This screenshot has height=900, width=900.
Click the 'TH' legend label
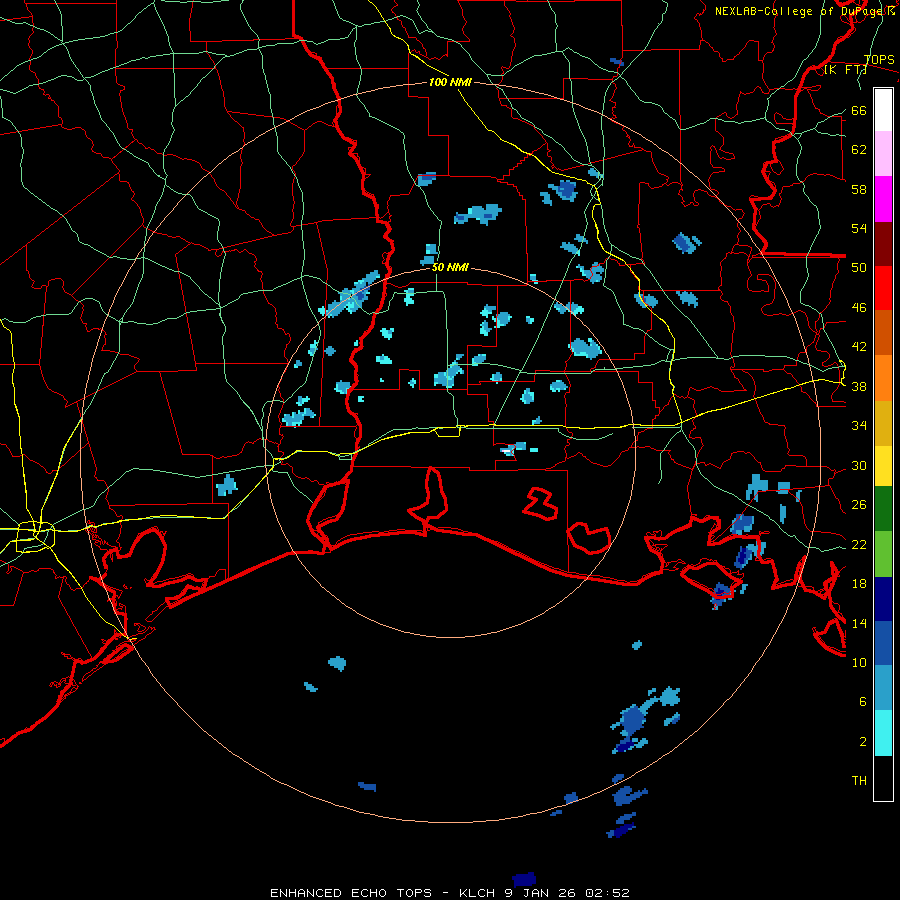[859, 781]
